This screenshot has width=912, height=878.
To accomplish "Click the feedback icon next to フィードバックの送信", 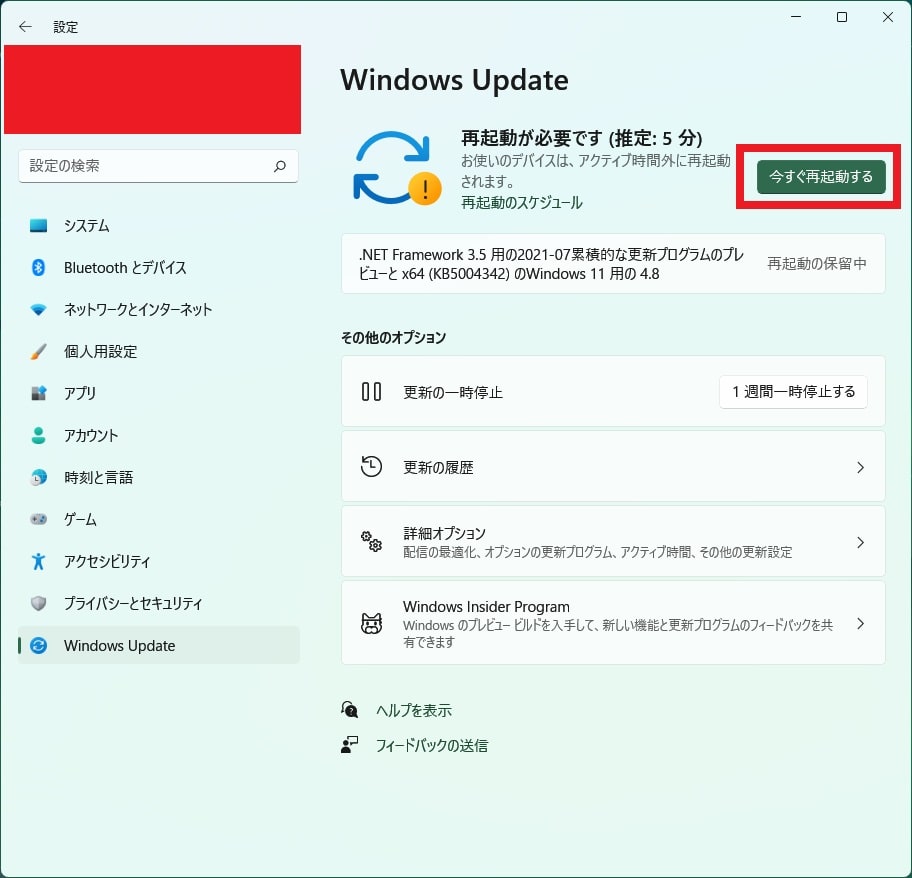I will pyautogui.click(x=349, y=745).
